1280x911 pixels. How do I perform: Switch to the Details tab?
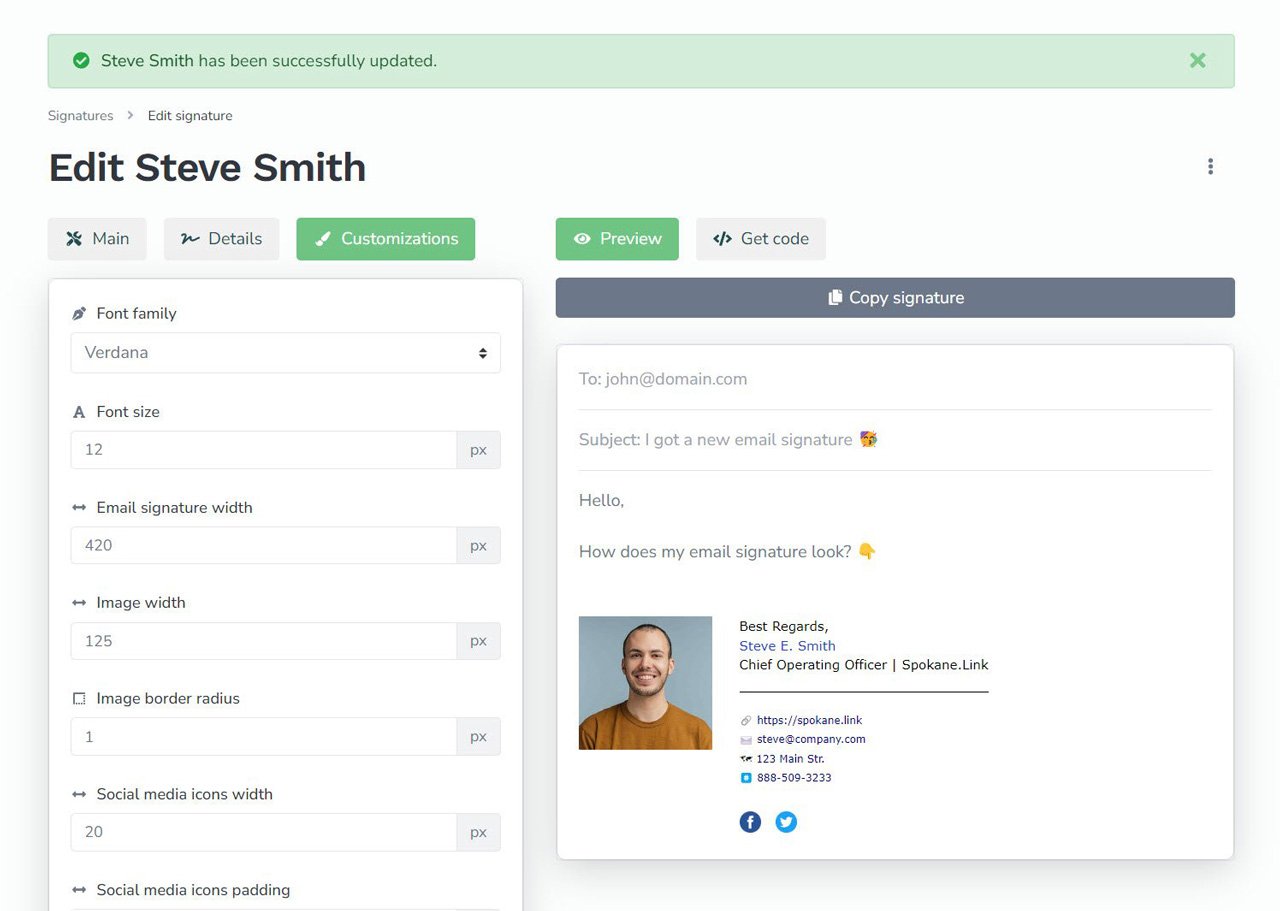[221, 239]
